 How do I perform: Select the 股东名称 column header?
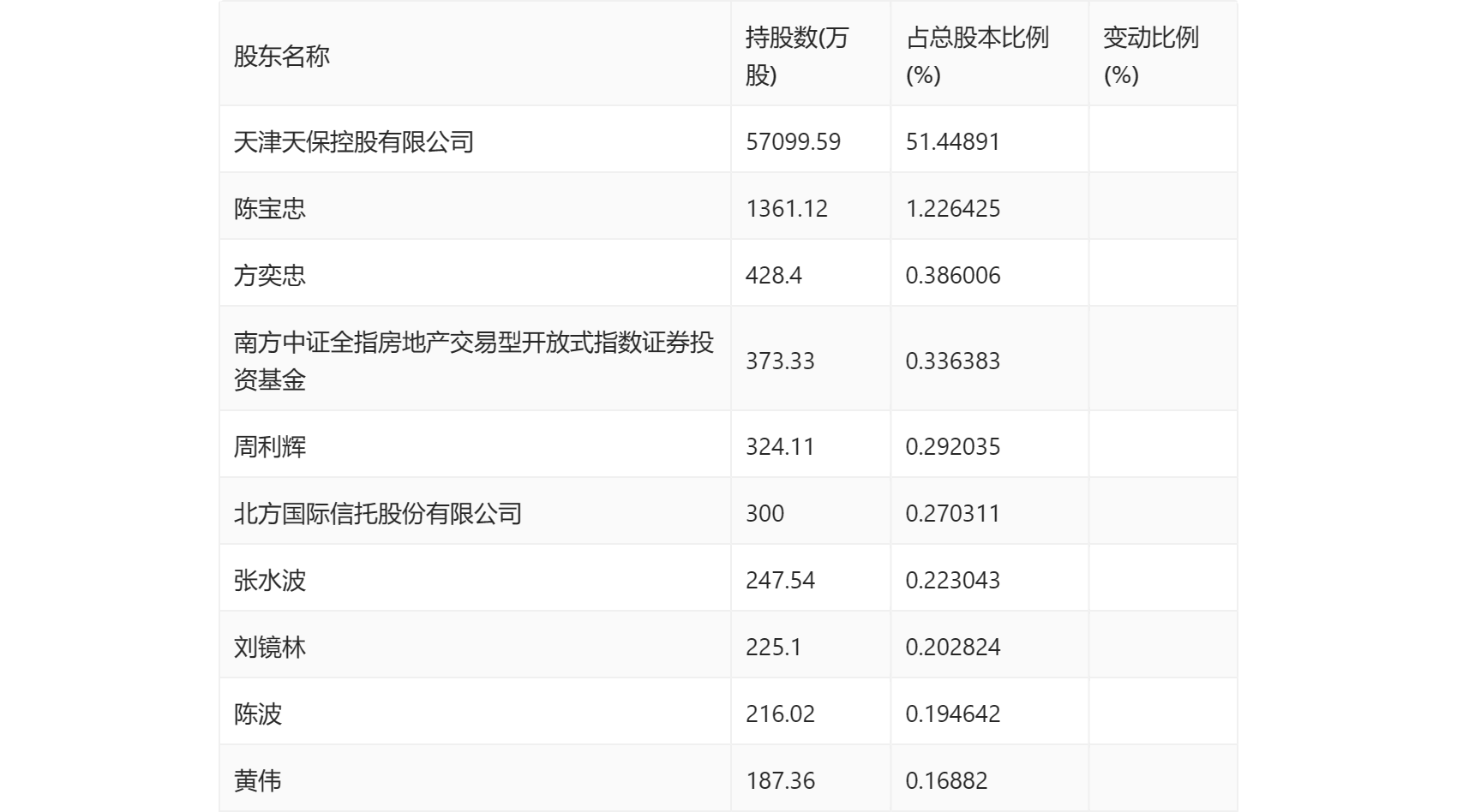[x=282, y=57]
